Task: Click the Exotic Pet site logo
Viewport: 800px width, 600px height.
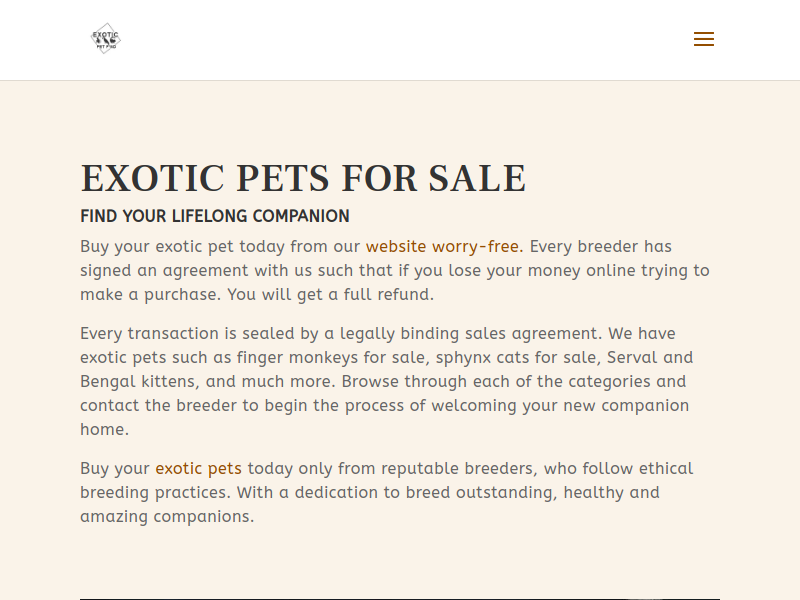Action: point(105,39)
